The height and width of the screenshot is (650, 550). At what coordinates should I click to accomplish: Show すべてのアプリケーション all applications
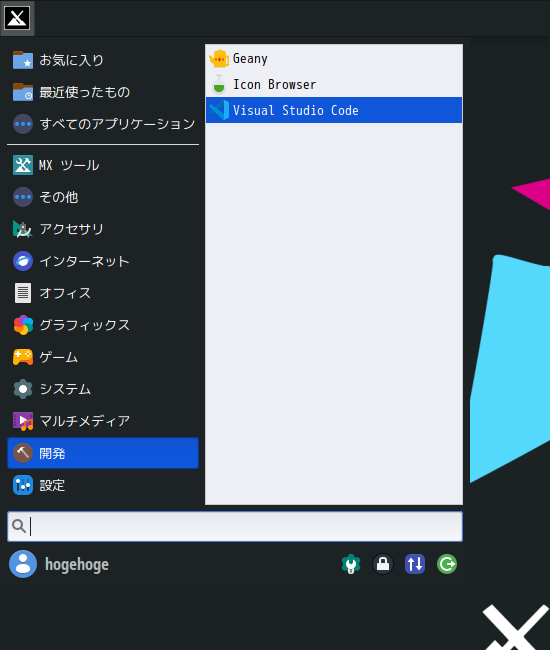coord(103,124)
